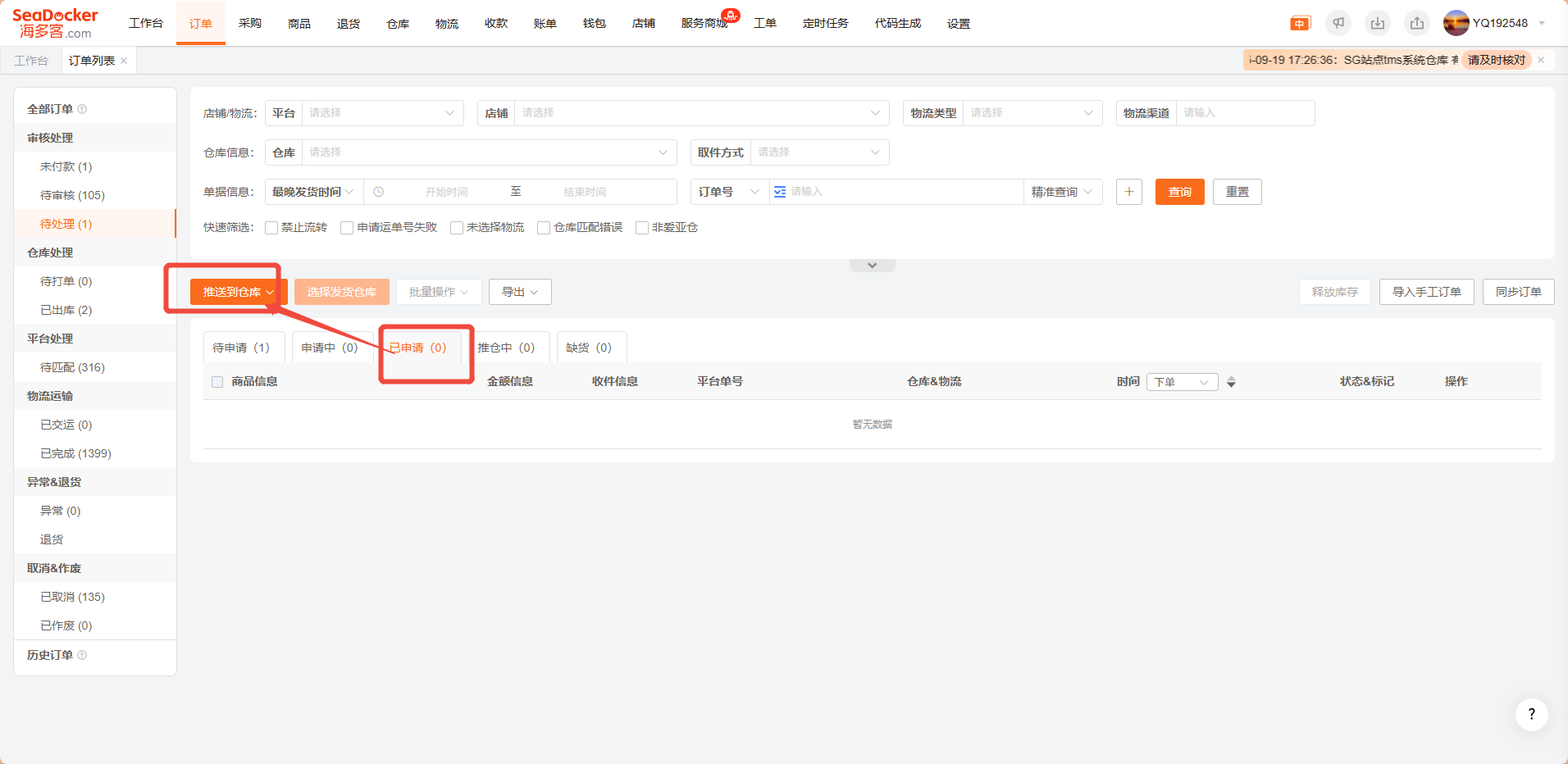Click the info icon next to 全部订单

(82, 109)
